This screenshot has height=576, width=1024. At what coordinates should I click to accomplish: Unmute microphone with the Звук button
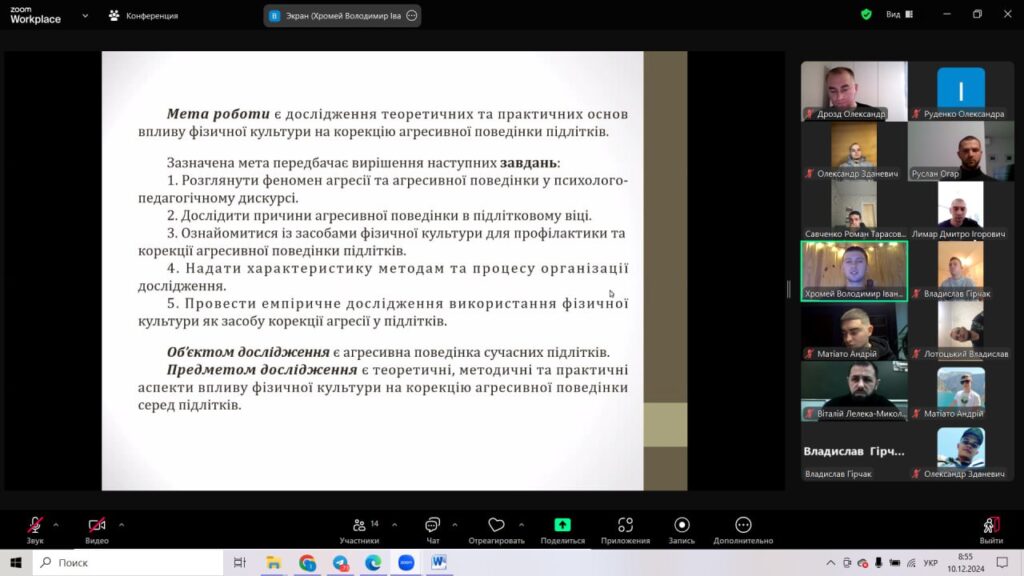click(x=35, y=527)
